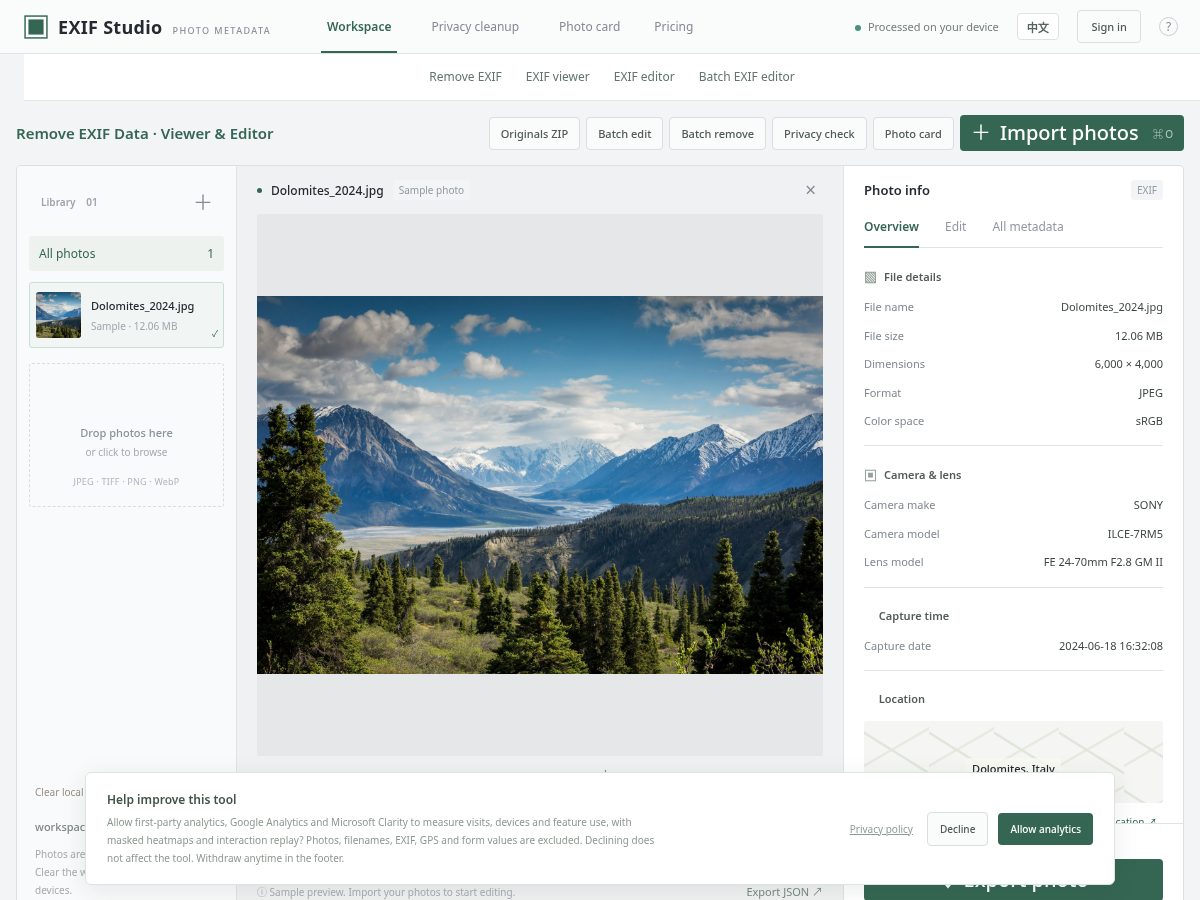The height and width of the screenshot is (900, 1200).
Task: Click Allow analytics button
Action: click(x=1045, y=829)
